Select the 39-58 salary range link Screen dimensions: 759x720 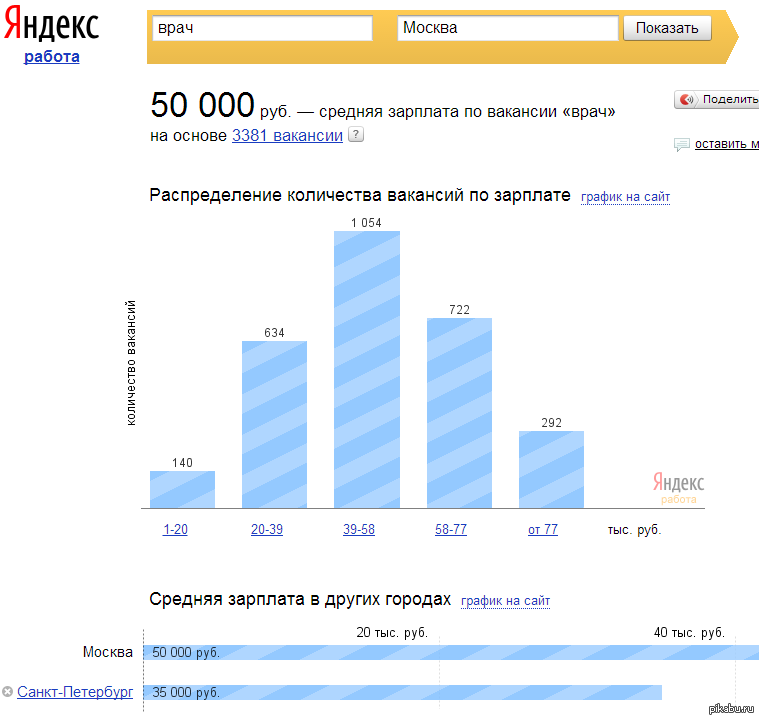tap(359, 529)
